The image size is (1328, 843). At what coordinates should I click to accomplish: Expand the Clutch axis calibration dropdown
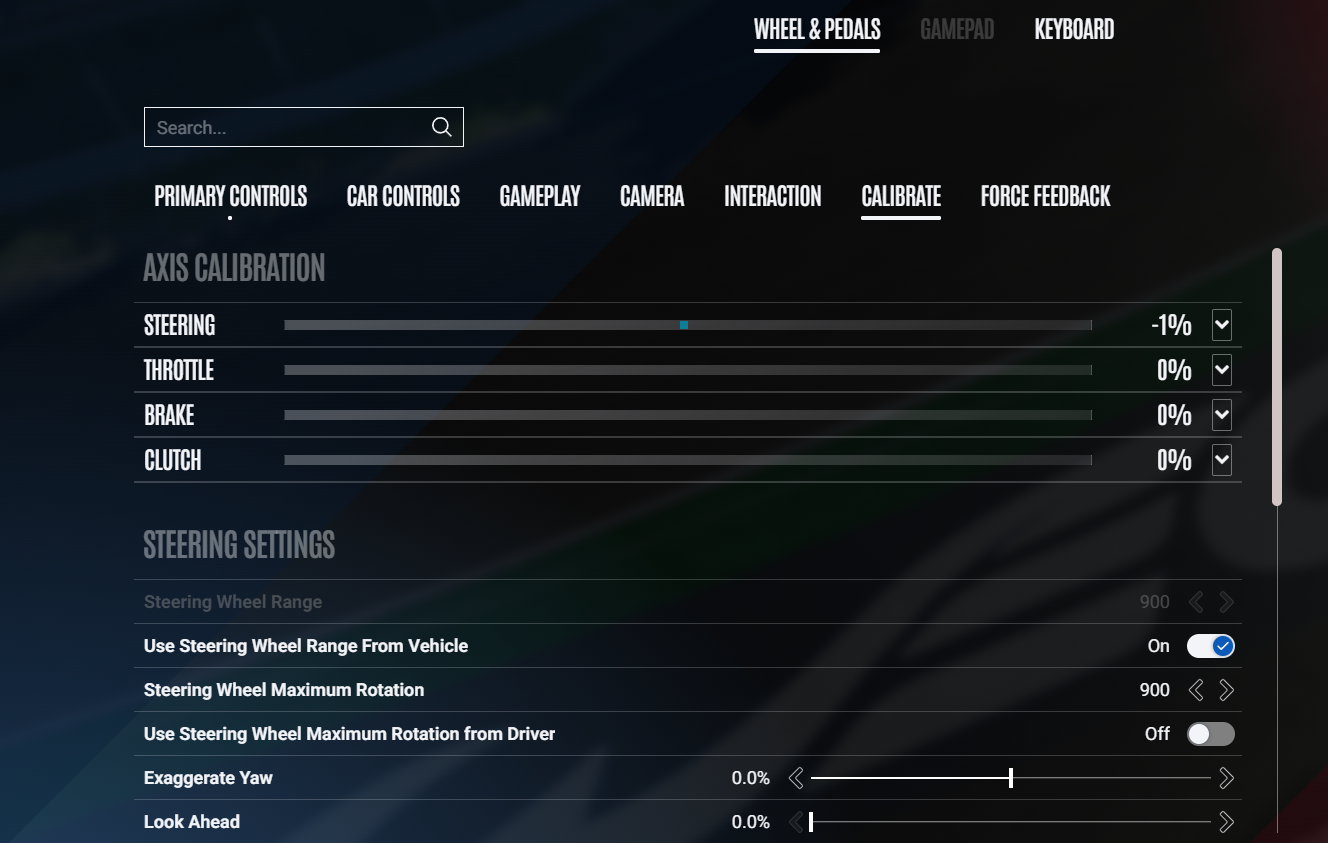click(1221, 460)
